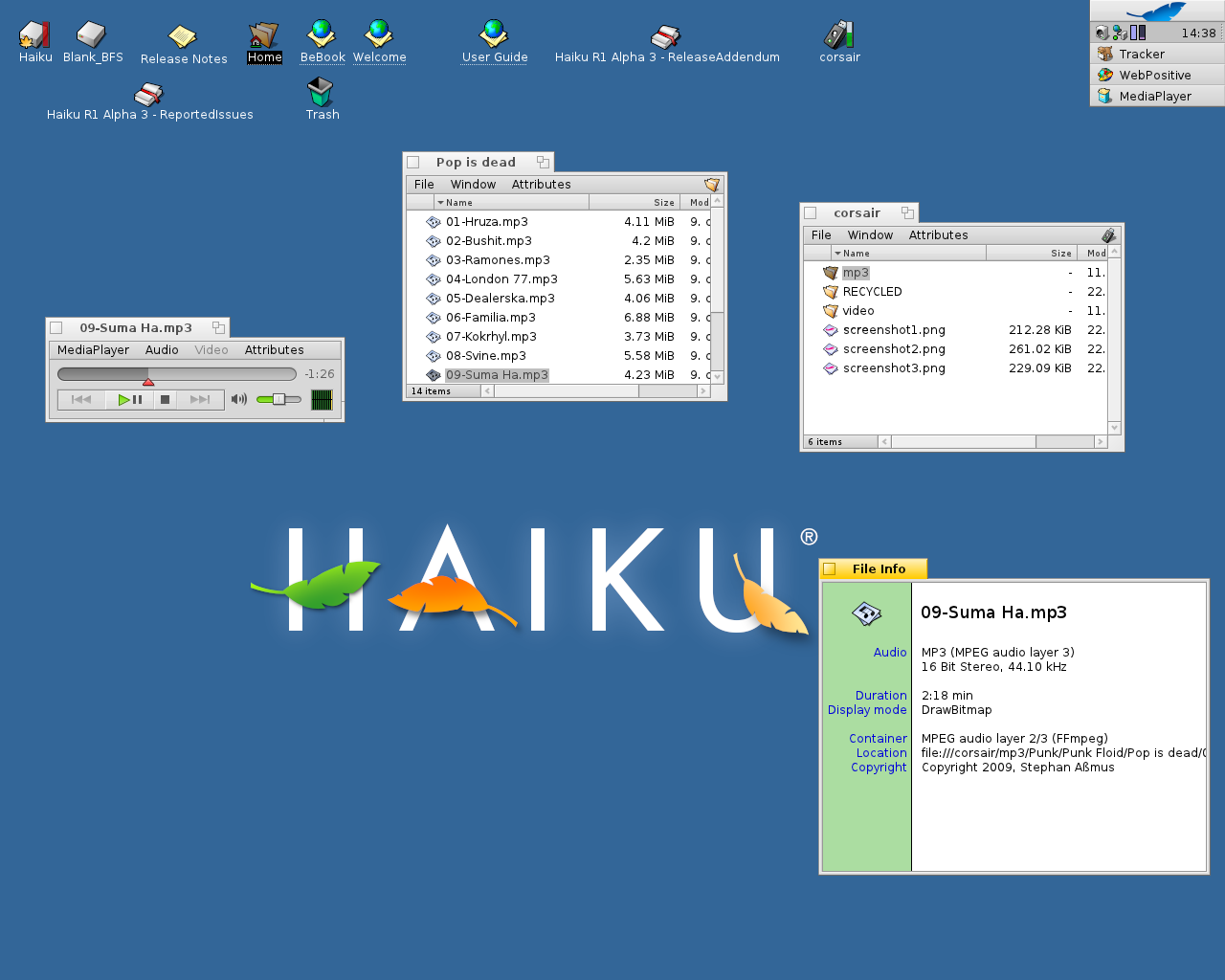Click the ProcessController tray icon
The image size is (1225, 980).
click(x=1138, y=33)
